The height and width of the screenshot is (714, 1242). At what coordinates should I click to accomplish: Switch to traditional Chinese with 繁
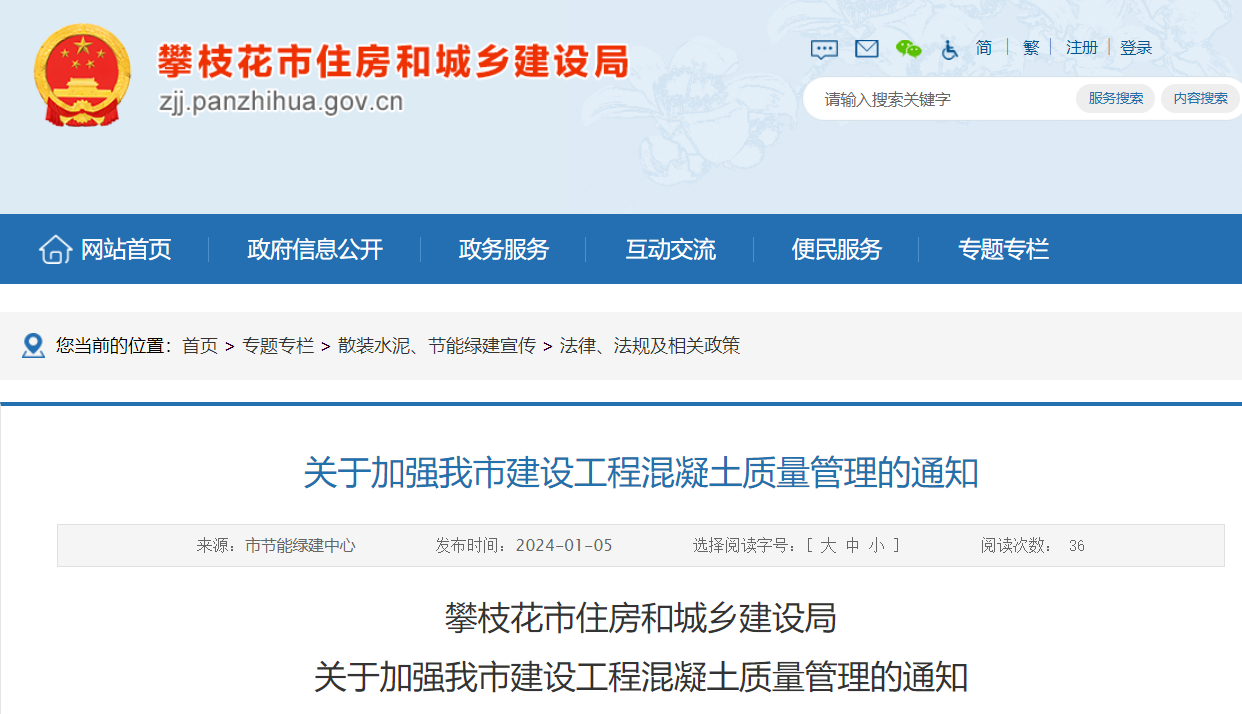point(1031,48)
